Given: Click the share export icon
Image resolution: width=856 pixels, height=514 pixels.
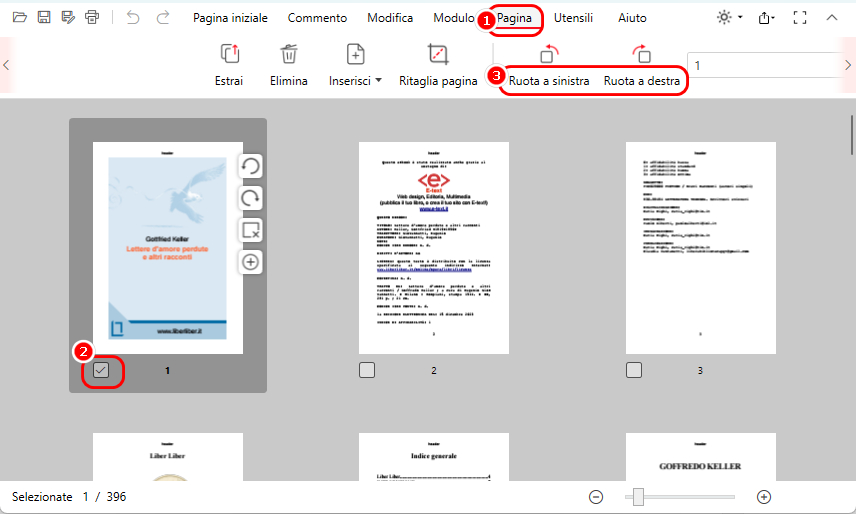Looking at the screenshot, I should click(x=766, y=18).
